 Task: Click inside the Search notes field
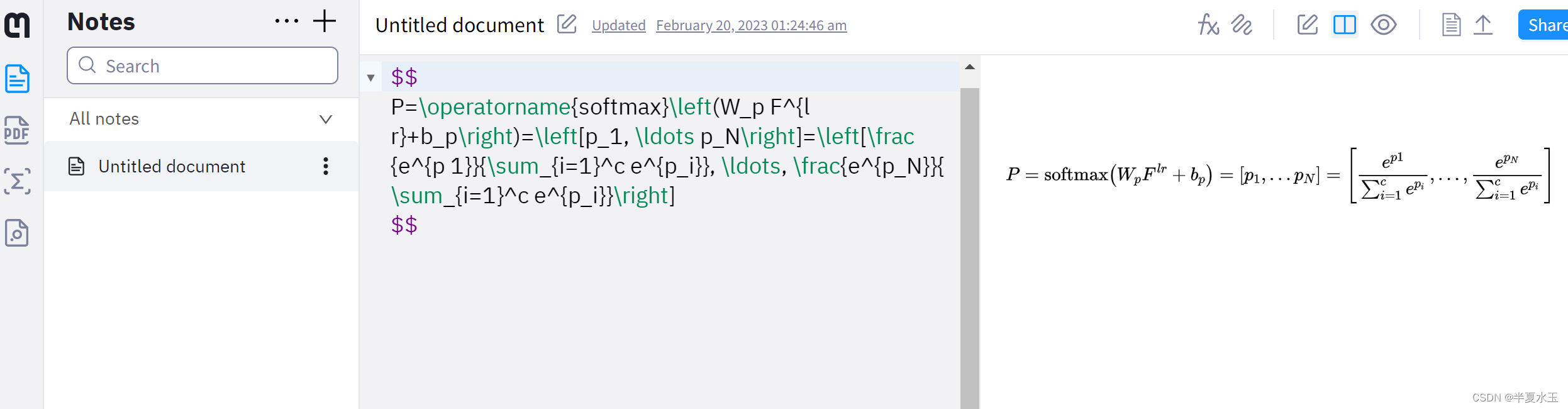tap(201, 65)
